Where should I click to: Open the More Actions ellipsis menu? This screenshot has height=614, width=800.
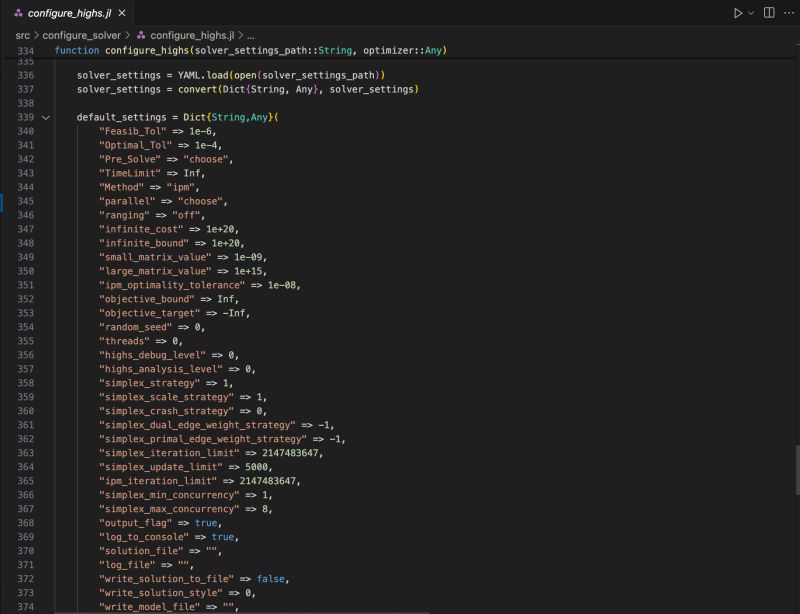(x=789, y=13)
